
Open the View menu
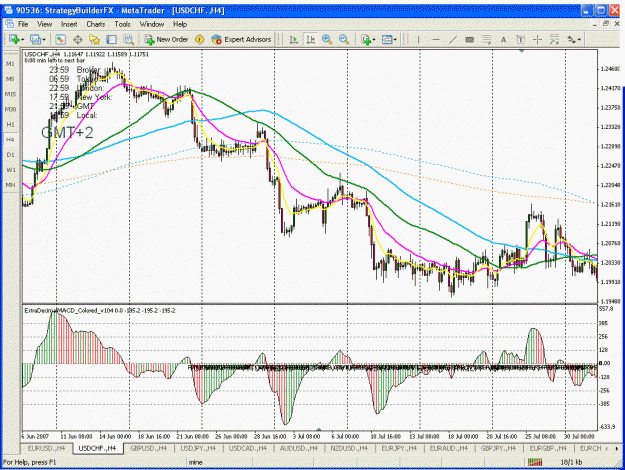(x=44, y=24)
